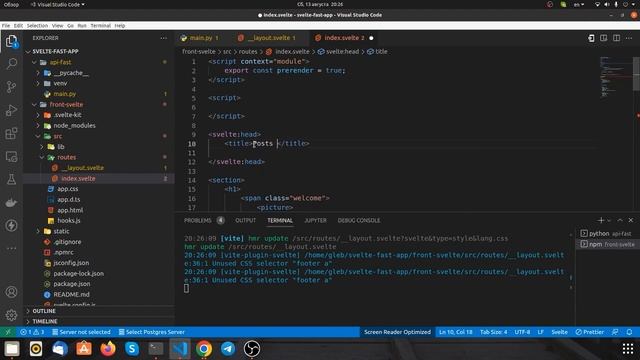Viewport: 640px width, 360px height.
Task: Open the Terminal menu
Action: click(100, 25)
